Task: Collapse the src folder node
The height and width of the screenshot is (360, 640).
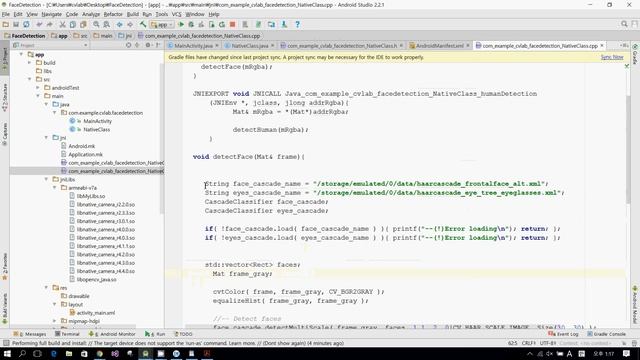Action: click(29, 79)
